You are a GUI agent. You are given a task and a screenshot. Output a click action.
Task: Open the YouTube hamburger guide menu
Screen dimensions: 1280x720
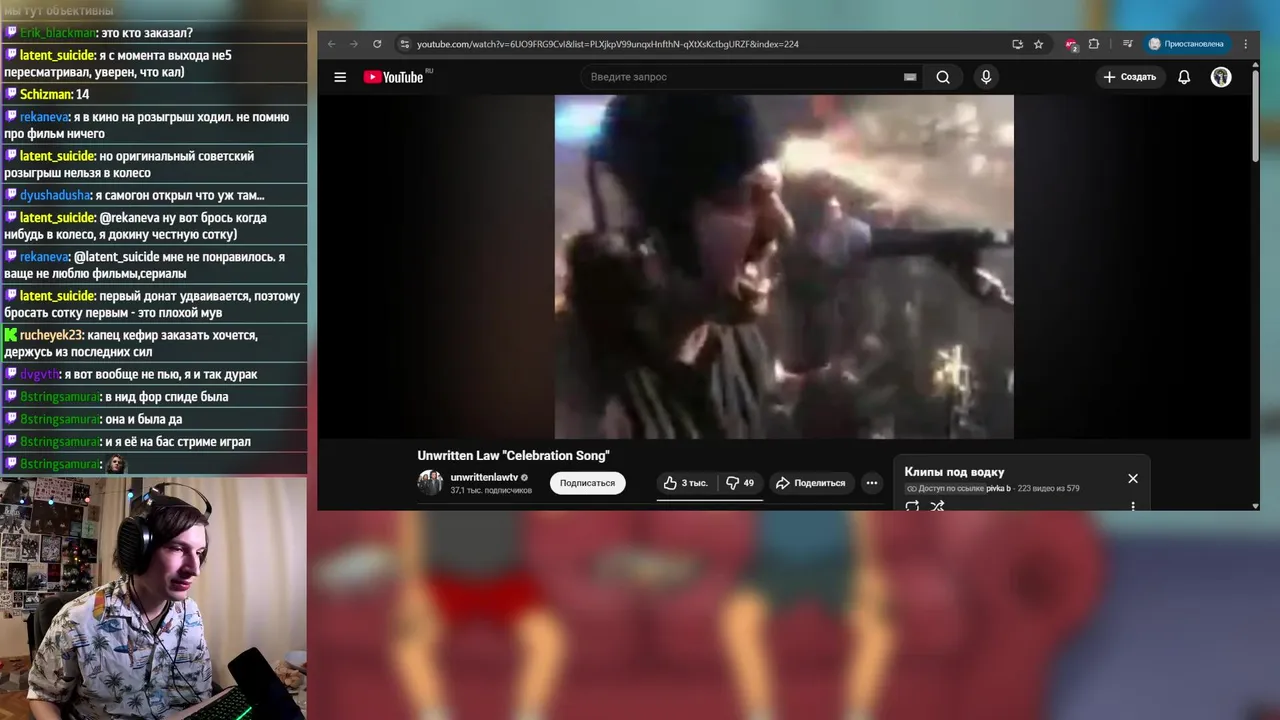tap(340, 77)
